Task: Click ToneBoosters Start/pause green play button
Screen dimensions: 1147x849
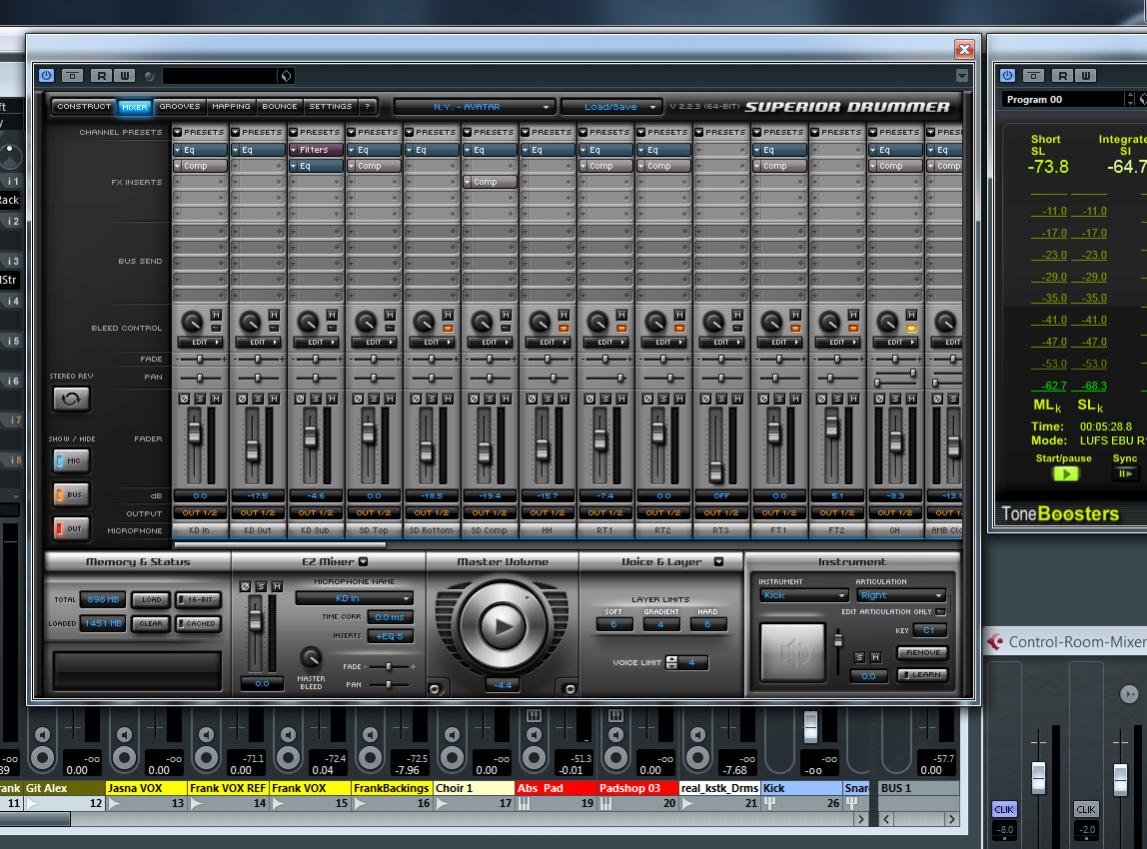Action: 1066,473
